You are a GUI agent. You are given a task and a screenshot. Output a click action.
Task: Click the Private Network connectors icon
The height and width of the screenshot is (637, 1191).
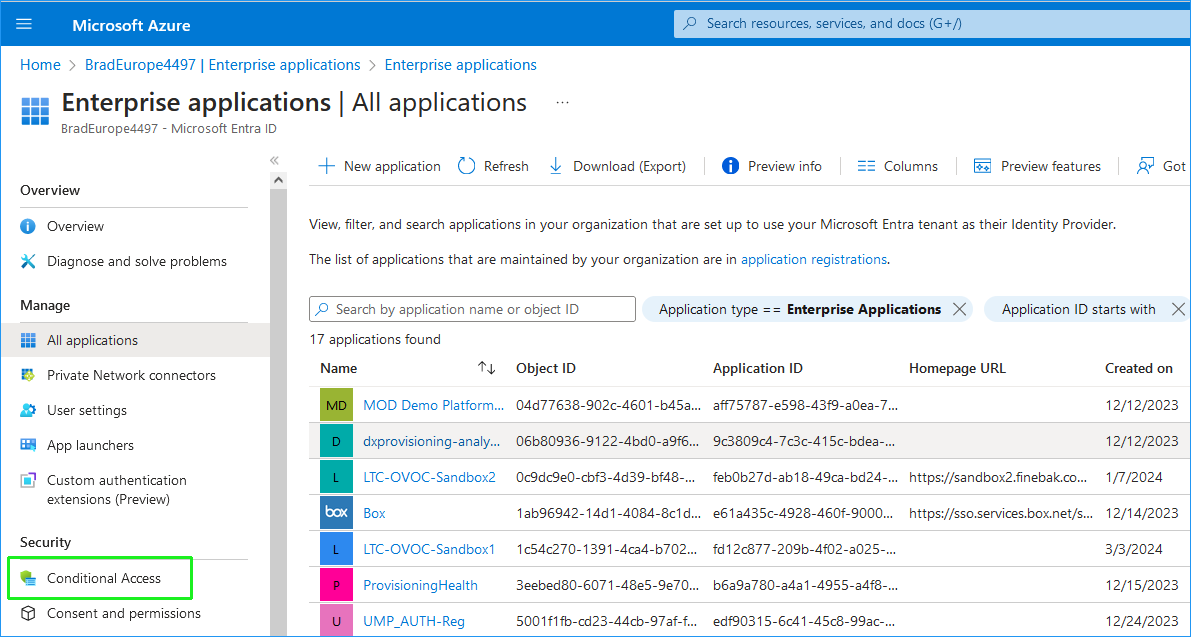pos(28,375)
